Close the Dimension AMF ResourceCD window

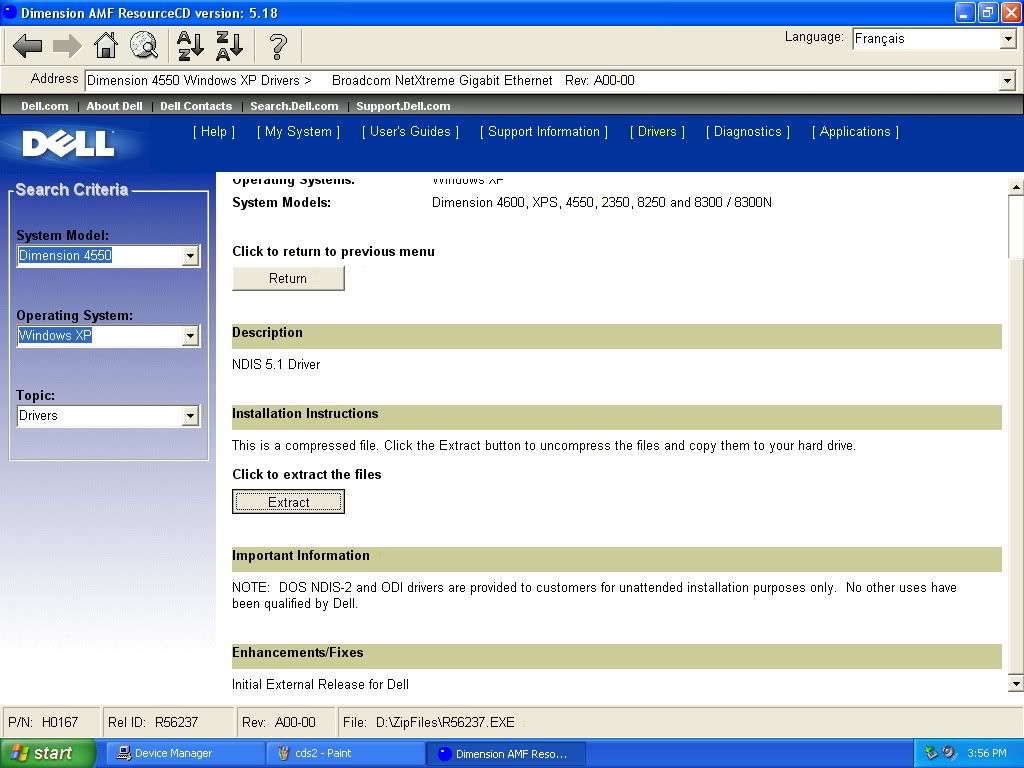coord(1010,12)
